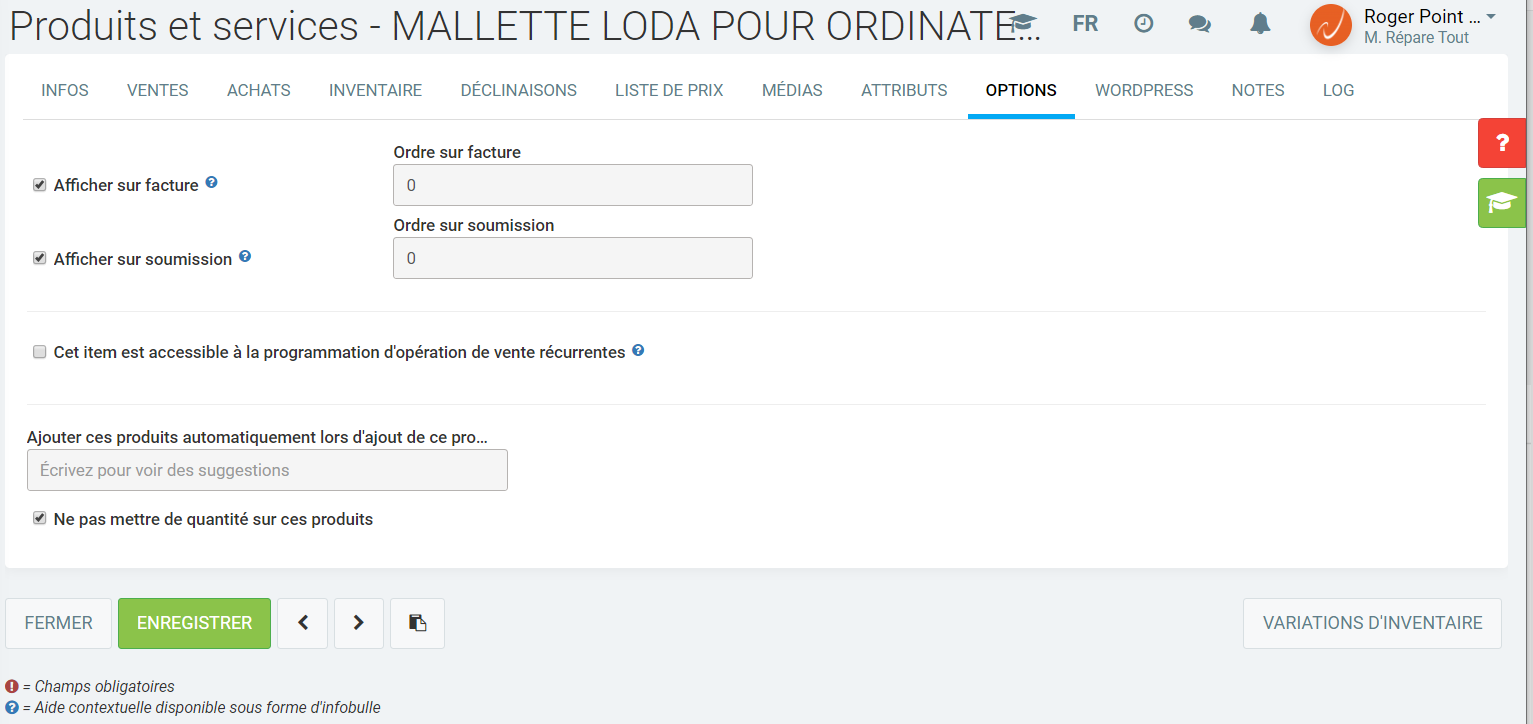Image resolution: width=1533 pixels, height=724 pixels.
Task: Toggle the Afficher sur soumission checkbox
Action: tap(40, 258)
